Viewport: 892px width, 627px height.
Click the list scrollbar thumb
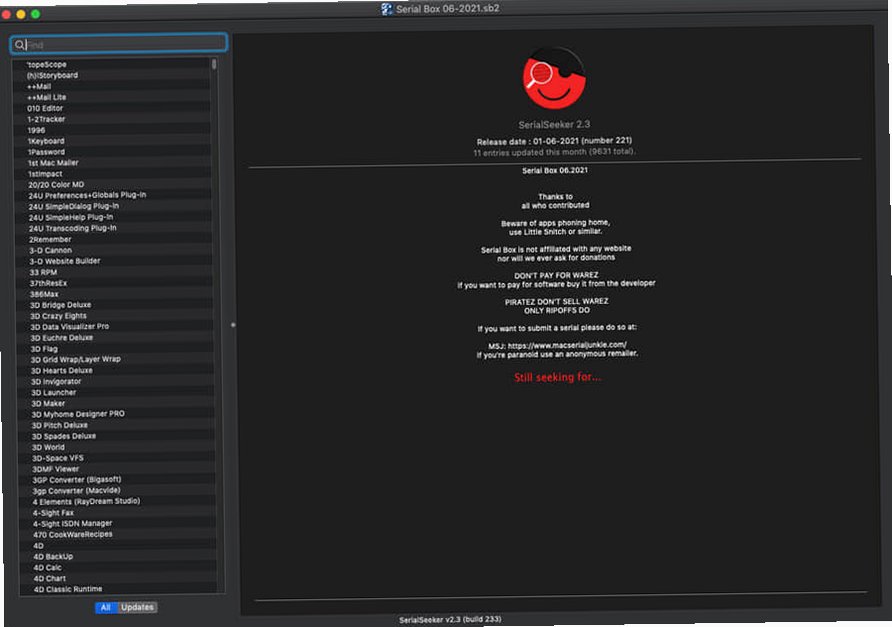214,64
